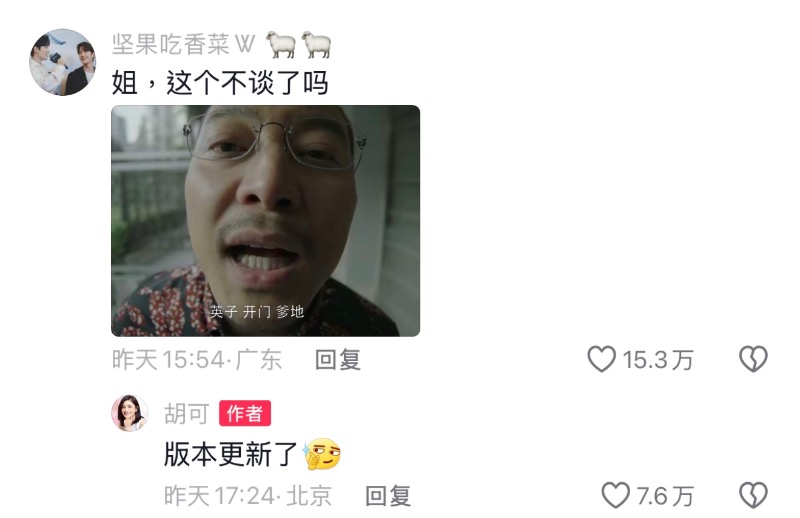Tap the 7.6万 like count
The width and height of the screenshot is (800, 518).
click(665, 496)
